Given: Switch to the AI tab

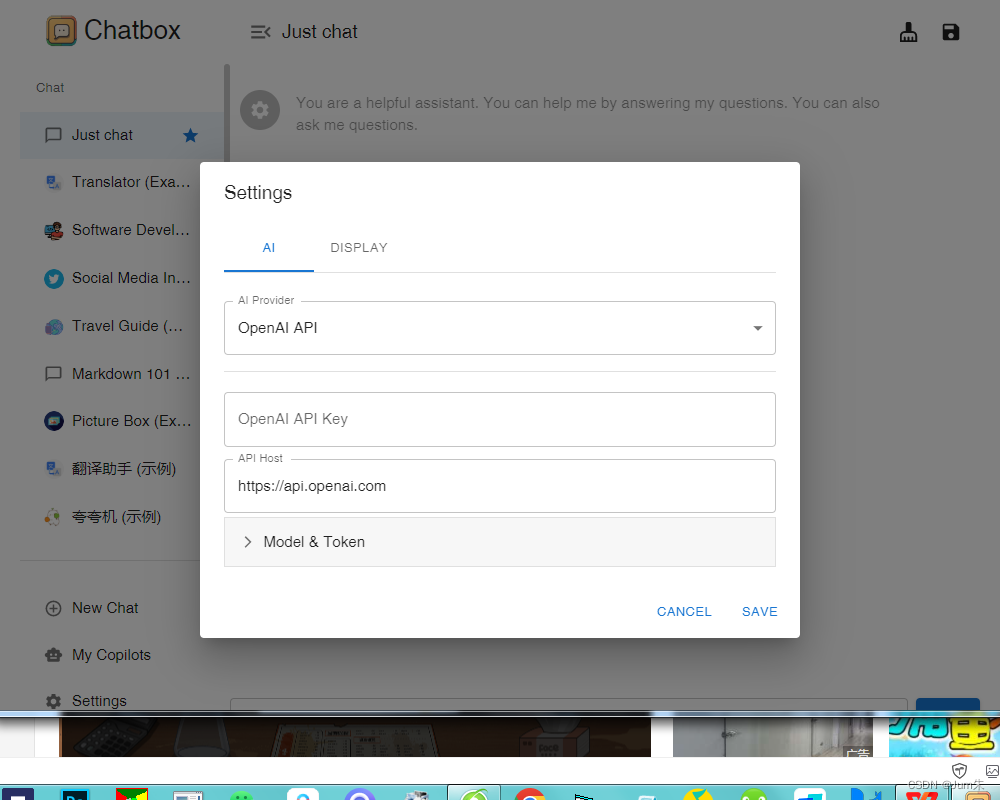Looking at the screenshot, I should pyautogui.click(x=268, y=248).
